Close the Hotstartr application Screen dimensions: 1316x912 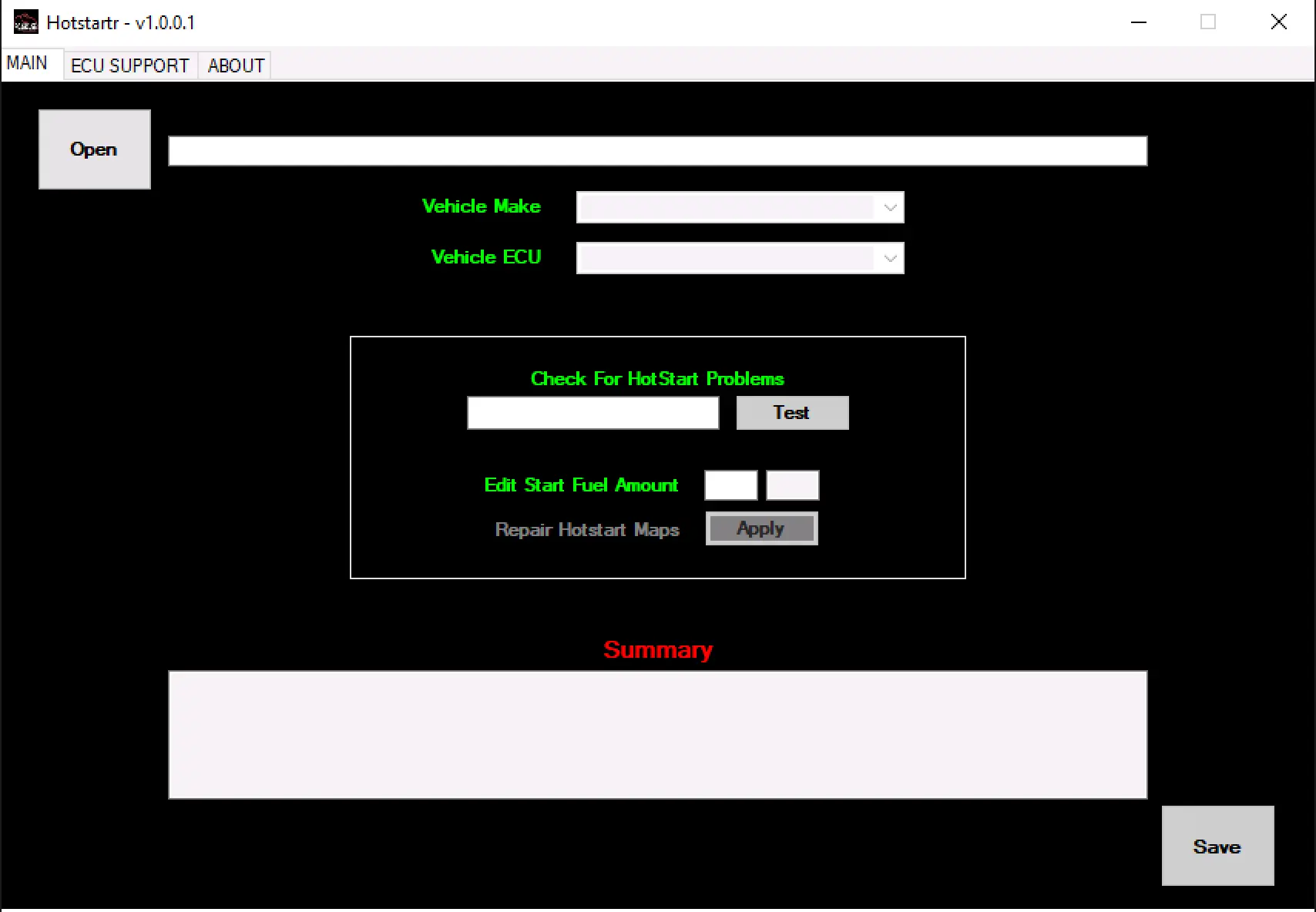click(1278, 22)
